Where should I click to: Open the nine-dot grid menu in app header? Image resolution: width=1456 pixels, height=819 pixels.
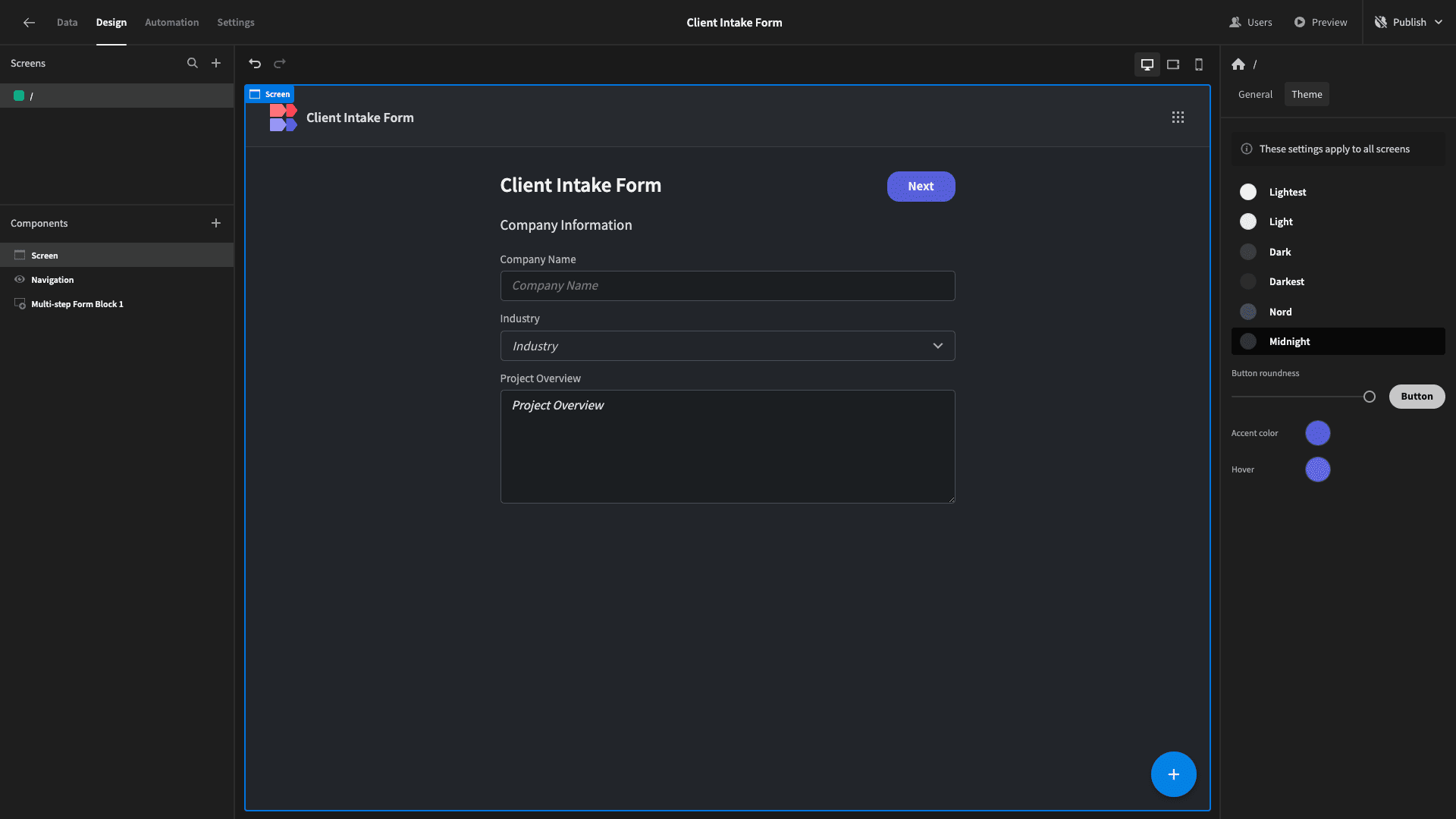[1178, 118]
